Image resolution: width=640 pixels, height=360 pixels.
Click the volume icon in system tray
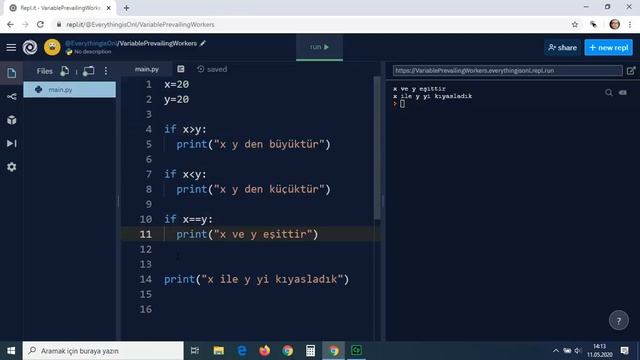point(577,351)
